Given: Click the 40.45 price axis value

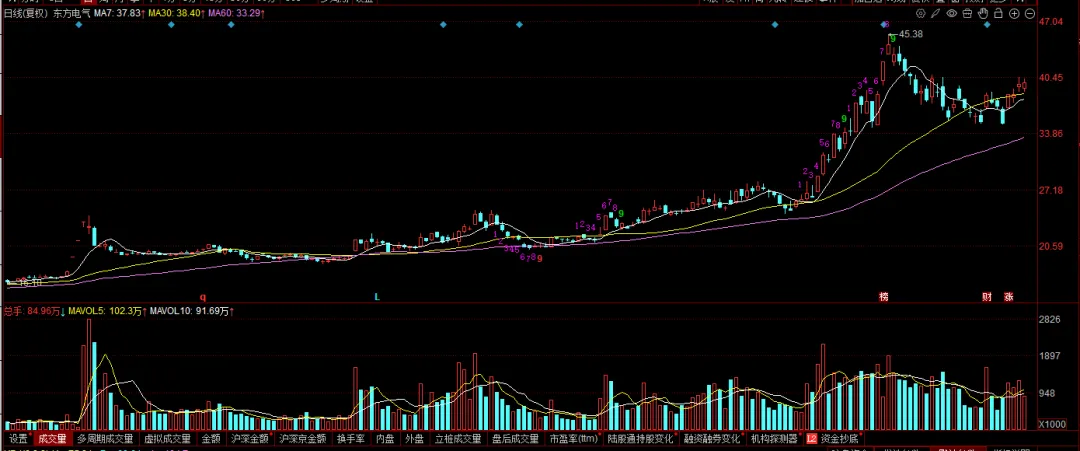Looking at the screenshot, I should (x=1050, y=78).
